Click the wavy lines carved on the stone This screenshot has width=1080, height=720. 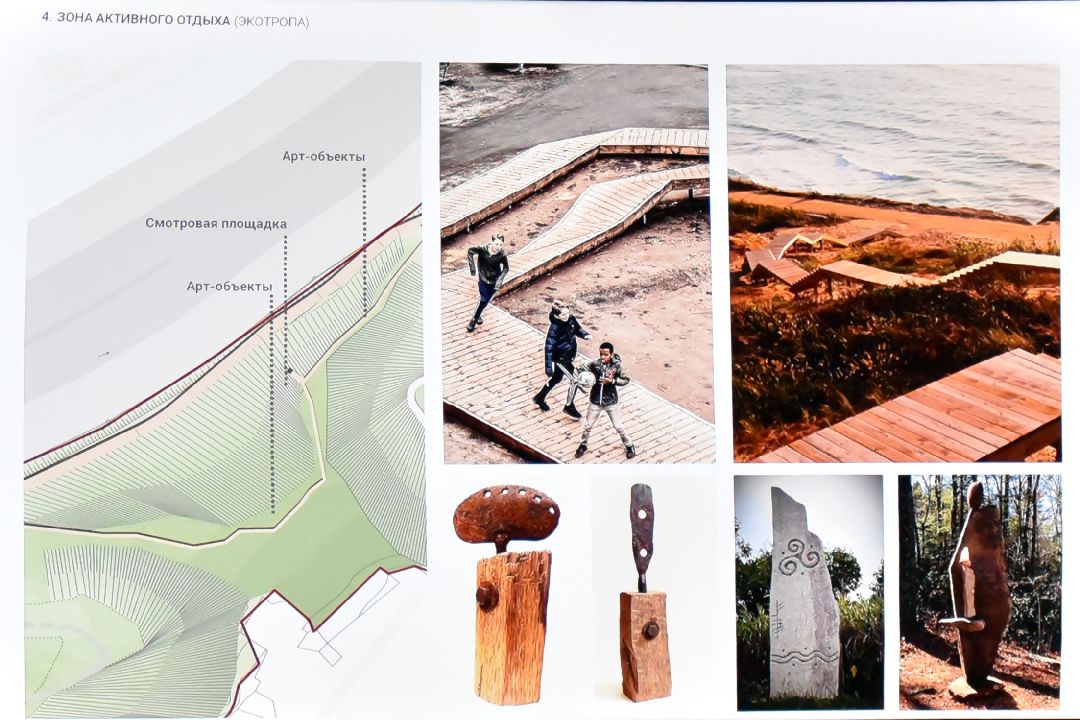(802, 658)
